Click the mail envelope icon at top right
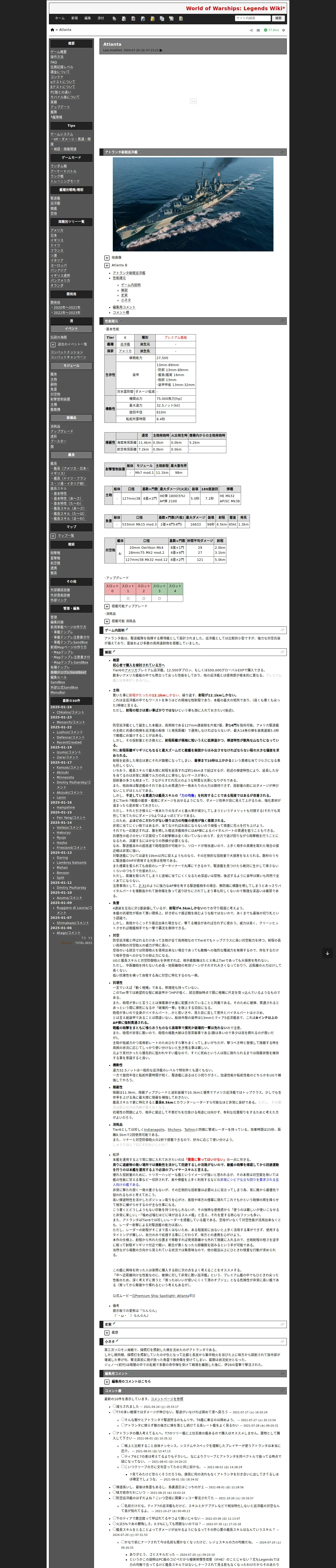336x1568 pixels. 259,30
